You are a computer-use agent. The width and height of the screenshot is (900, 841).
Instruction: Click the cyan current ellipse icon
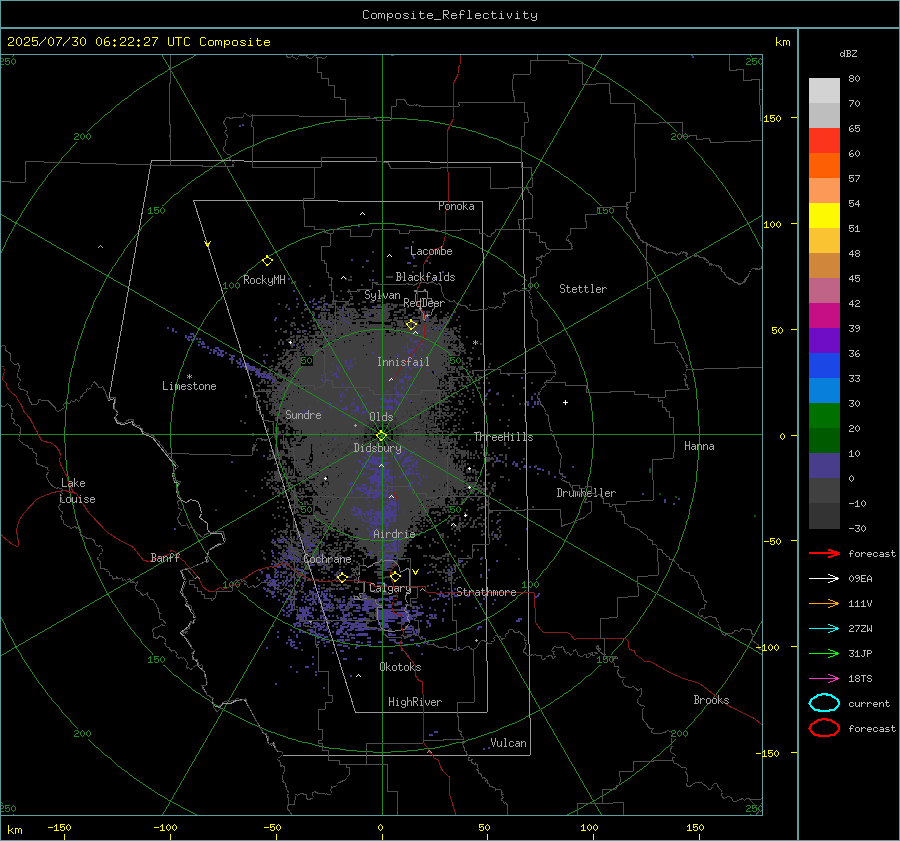pyautogui.click(x=824, y=703)
